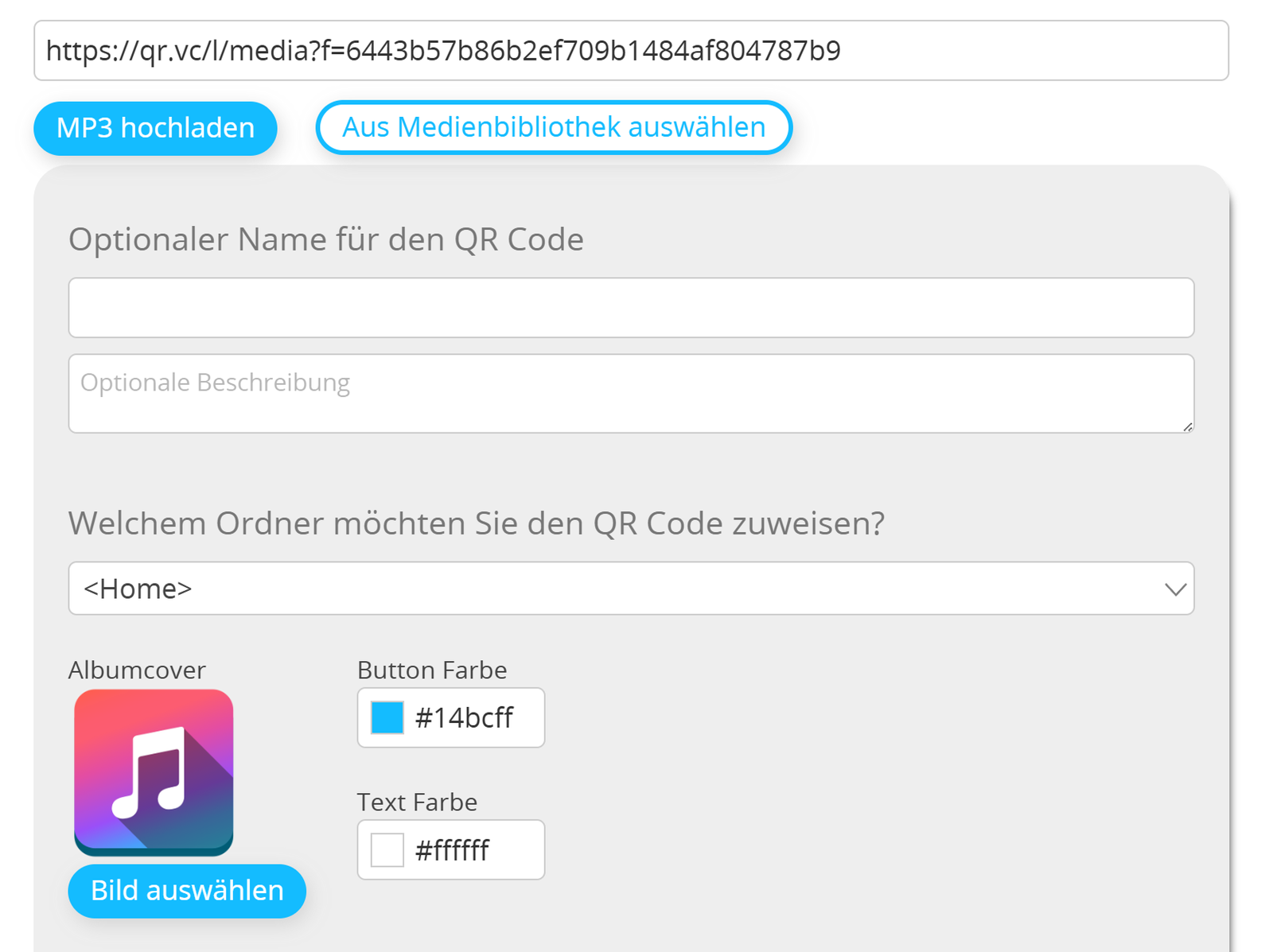
Task: Click the MP3 hochladen upload button
Action: (x=155, y=128)
